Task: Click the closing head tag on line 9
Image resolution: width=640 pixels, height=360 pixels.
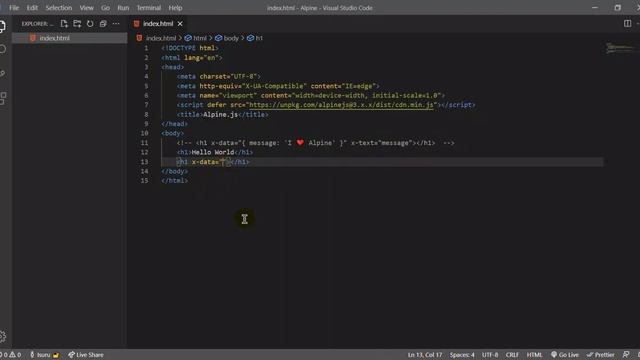Action: (174, 124)
